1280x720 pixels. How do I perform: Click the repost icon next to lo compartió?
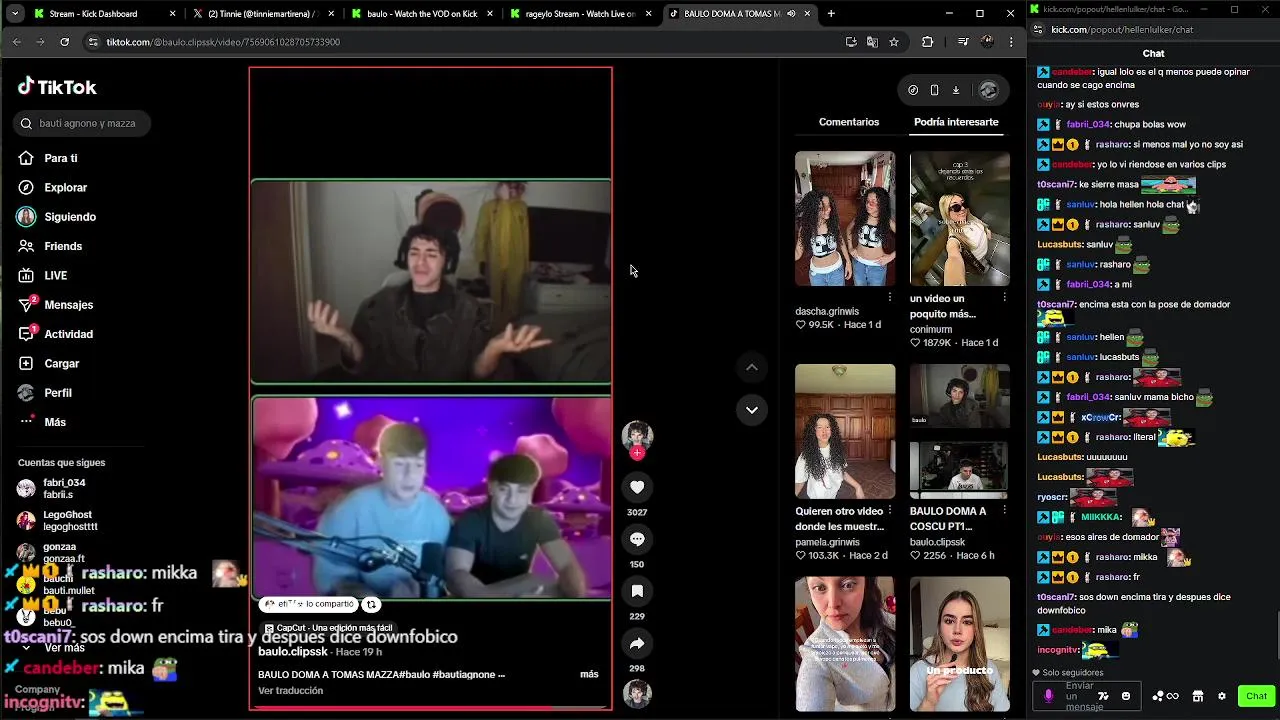pyautogui.click(x=371, y=604)
